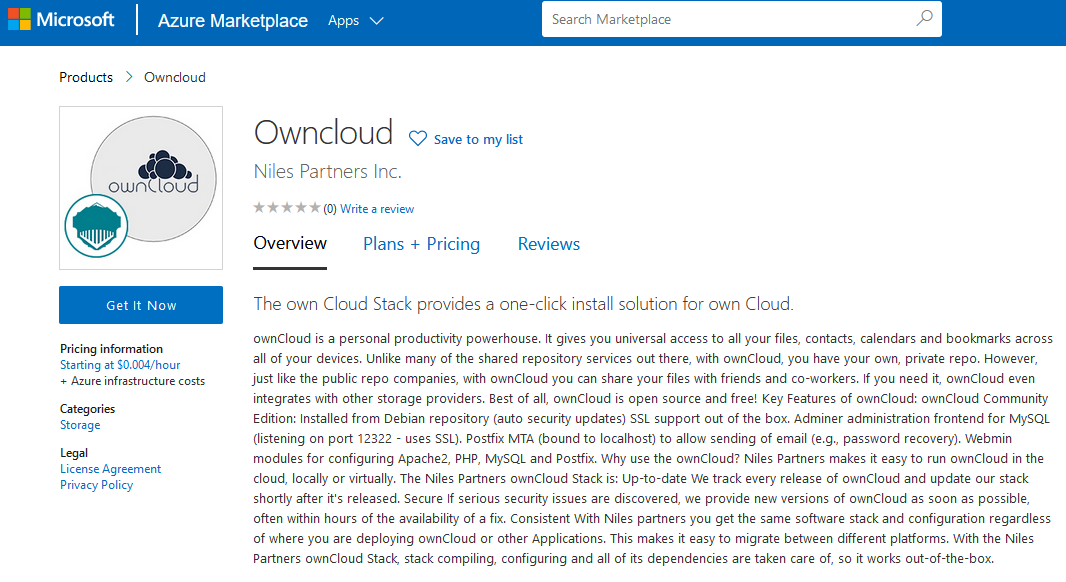
Task: Open the Starting at $0.004/hour pricing link
Action: click(120, 365)
